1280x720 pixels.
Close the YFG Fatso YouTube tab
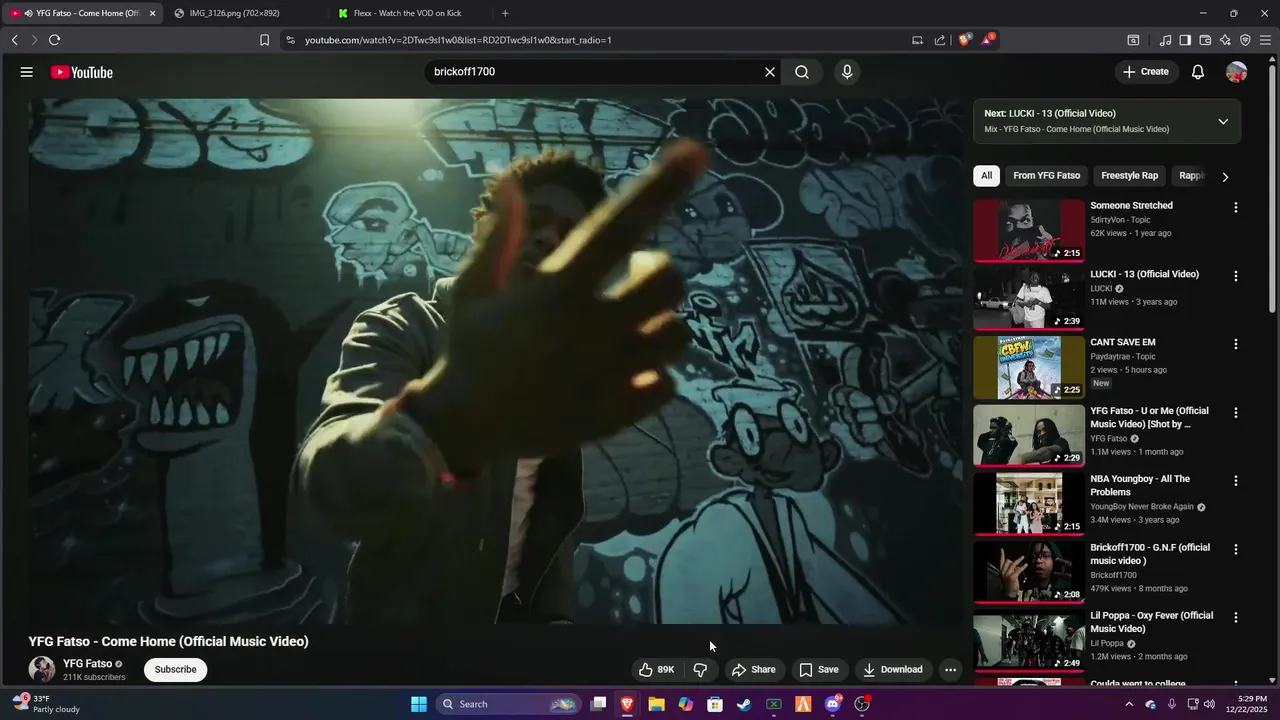pyautogui.click(x=152, y=13)
